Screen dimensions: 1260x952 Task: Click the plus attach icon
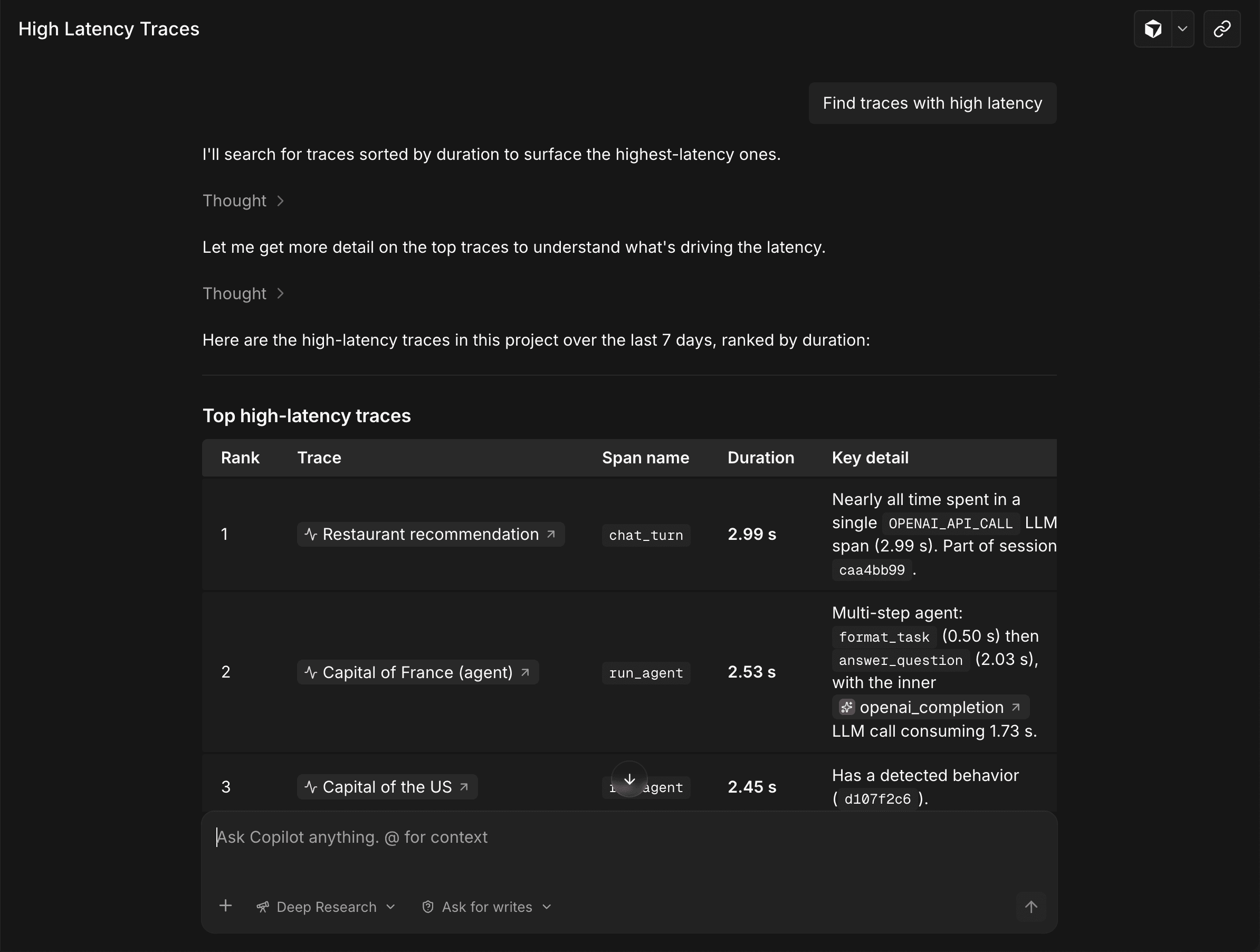coord(226,906)
